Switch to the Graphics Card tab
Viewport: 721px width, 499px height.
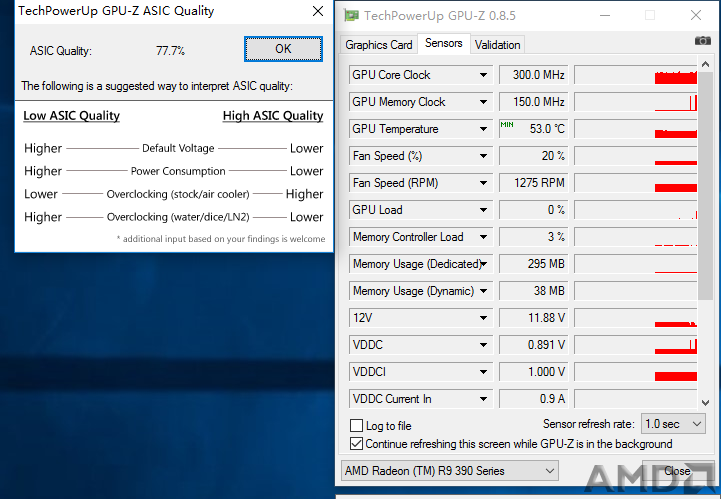pyautogui.click(x=378, y=45)
